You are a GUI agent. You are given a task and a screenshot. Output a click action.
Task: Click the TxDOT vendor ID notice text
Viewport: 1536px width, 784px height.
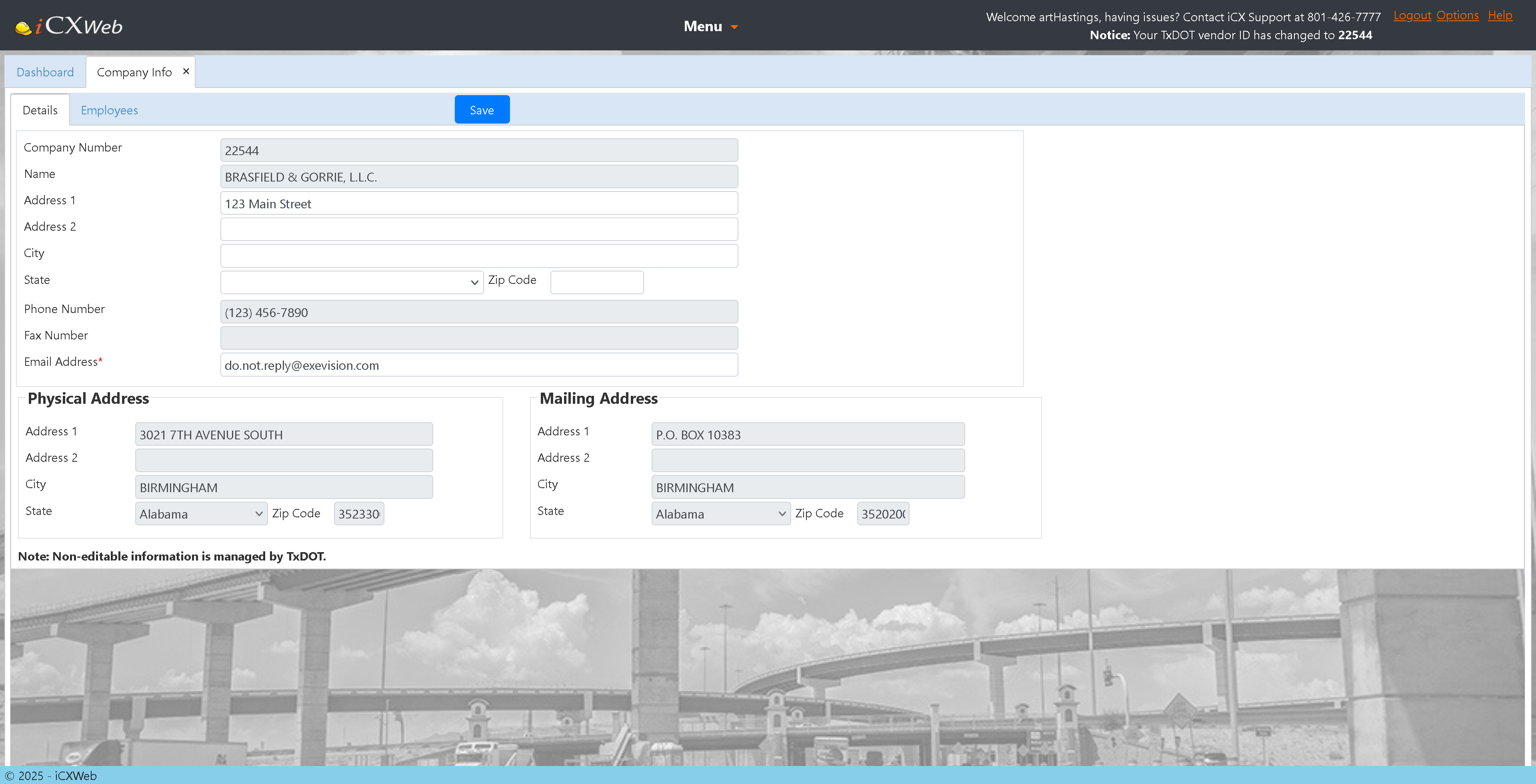click(x=1231, y=35)
